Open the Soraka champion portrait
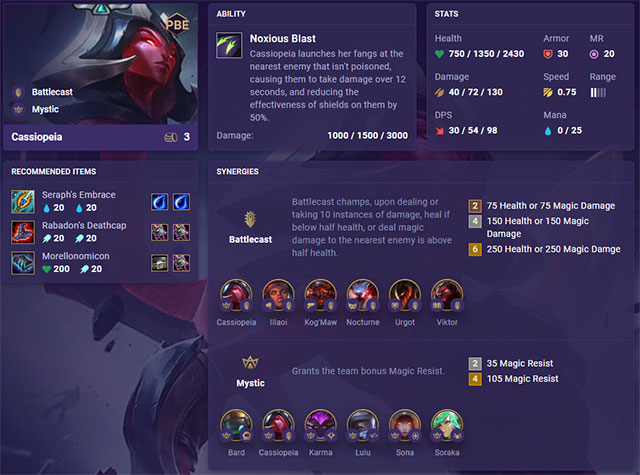The width and height of the screenshot is (640, 475). (447, 426)
